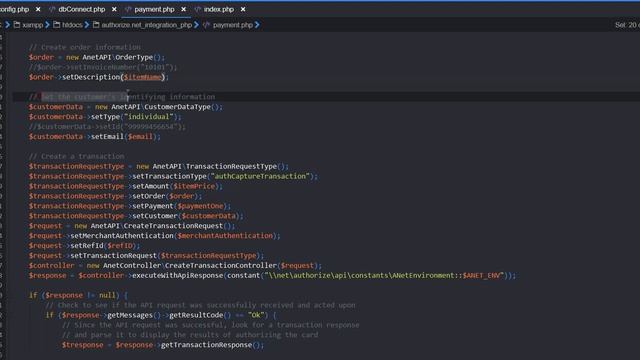This screenshot has height=360, width=640.
Task: Close the dbConnect.php tab
Action: click(114, 9)
